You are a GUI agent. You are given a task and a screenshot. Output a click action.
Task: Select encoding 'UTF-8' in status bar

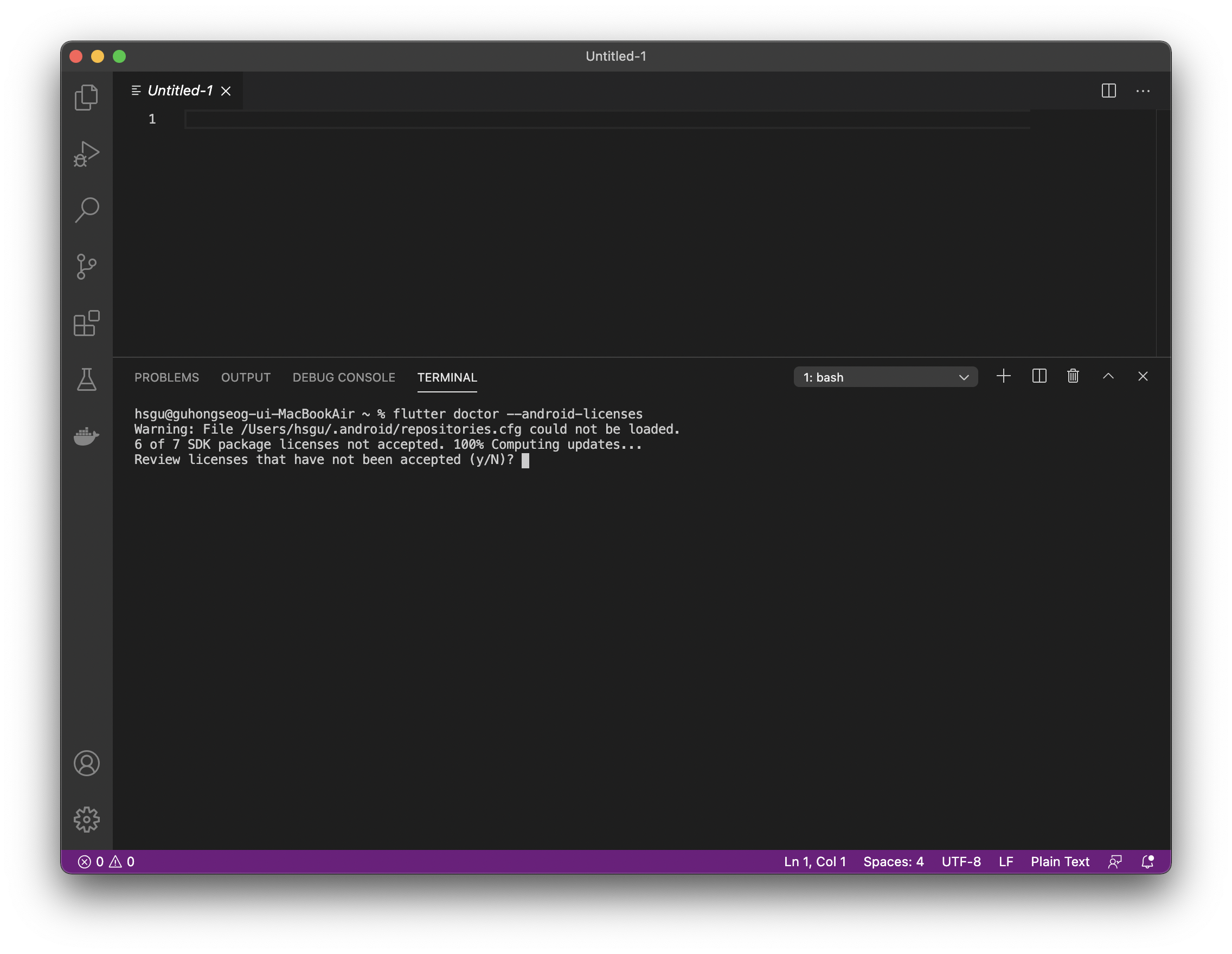tap(961, 861)
